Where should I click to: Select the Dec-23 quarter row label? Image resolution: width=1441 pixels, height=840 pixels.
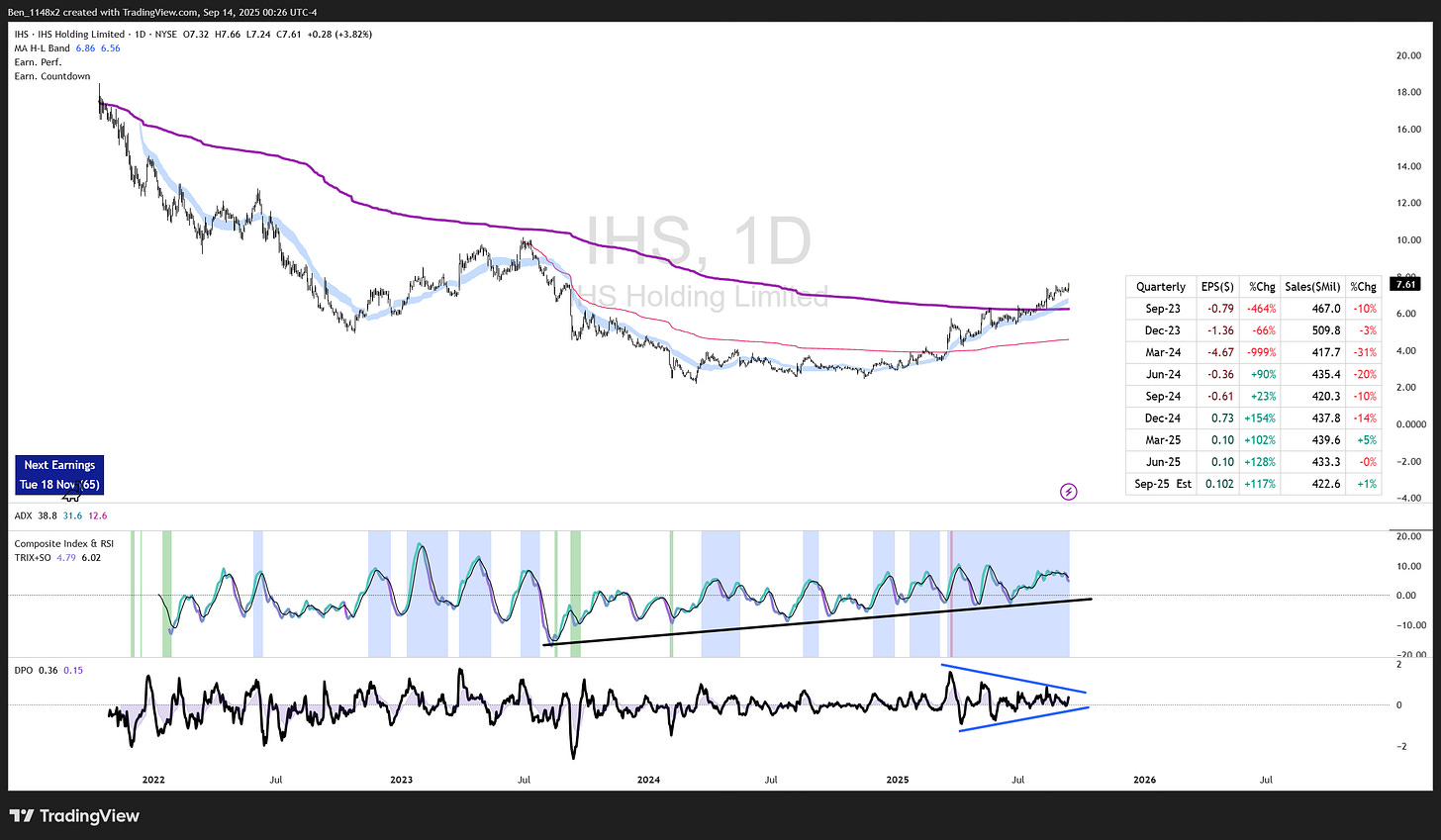[1163, 330]
